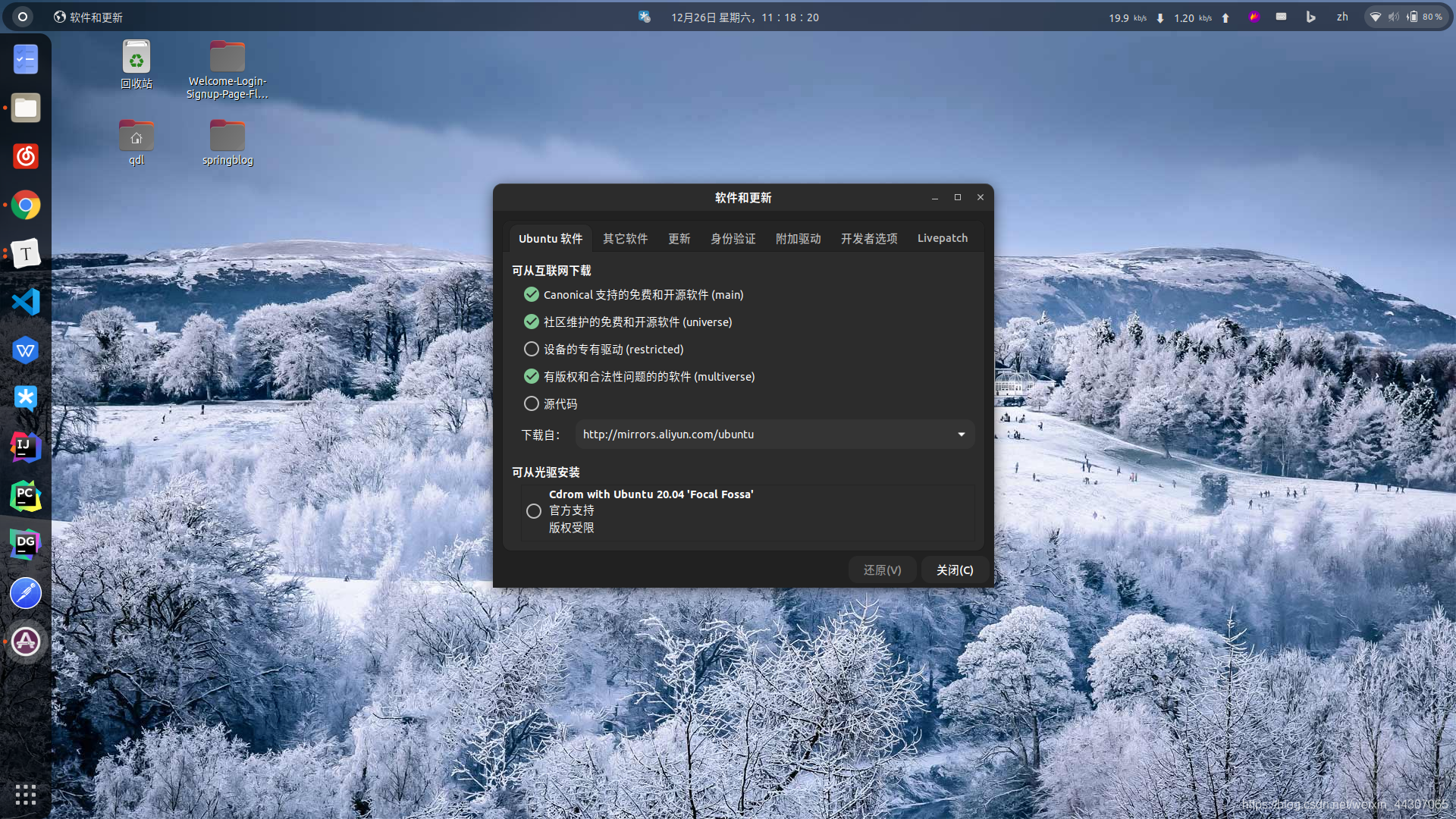The image size is (1456, 819).
Task: Switch to the Livepatch tab
Action: tap(942, 238)
